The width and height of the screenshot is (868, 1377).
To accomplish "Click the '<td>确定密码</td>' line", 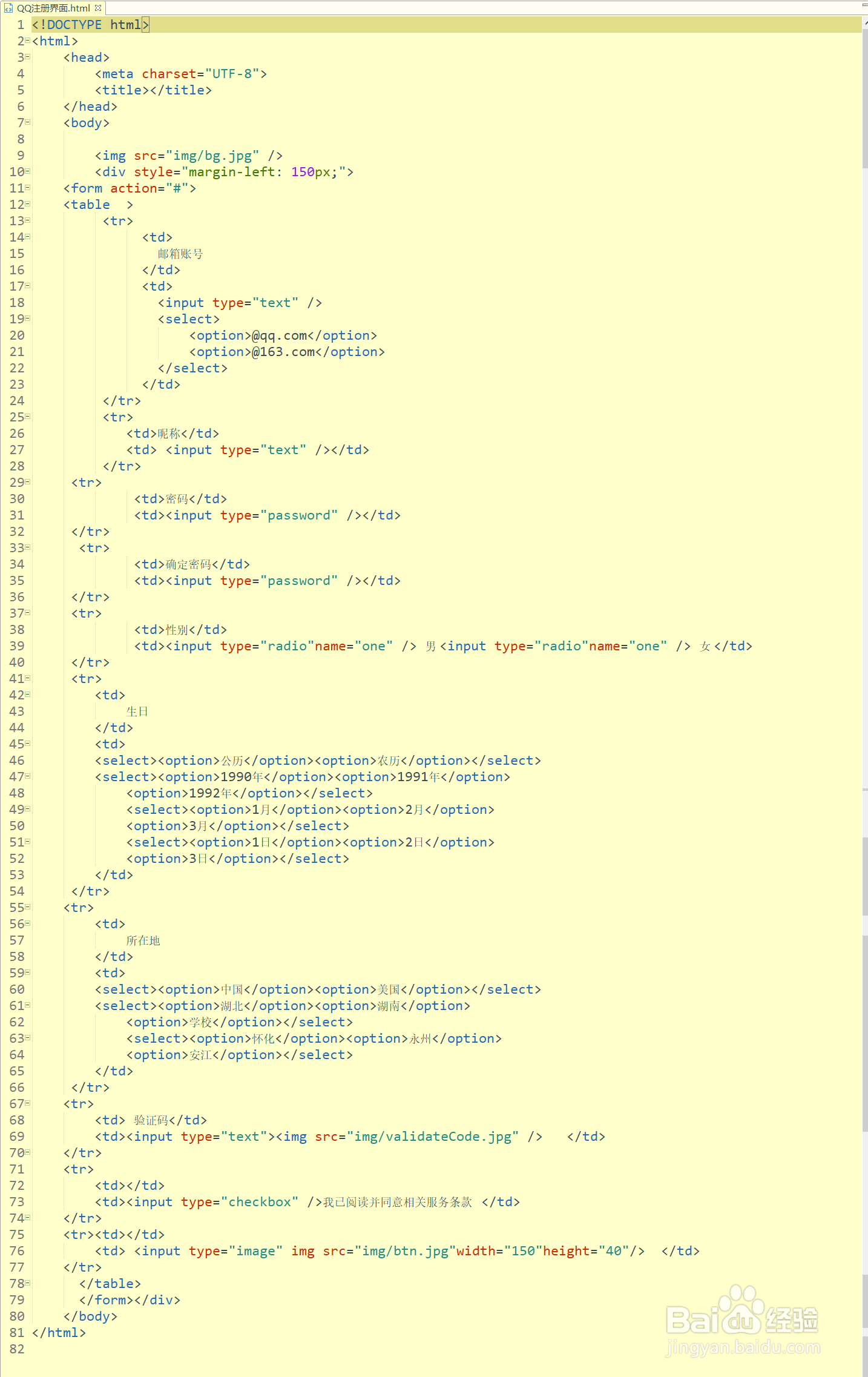I will click(x=192, y=564).
